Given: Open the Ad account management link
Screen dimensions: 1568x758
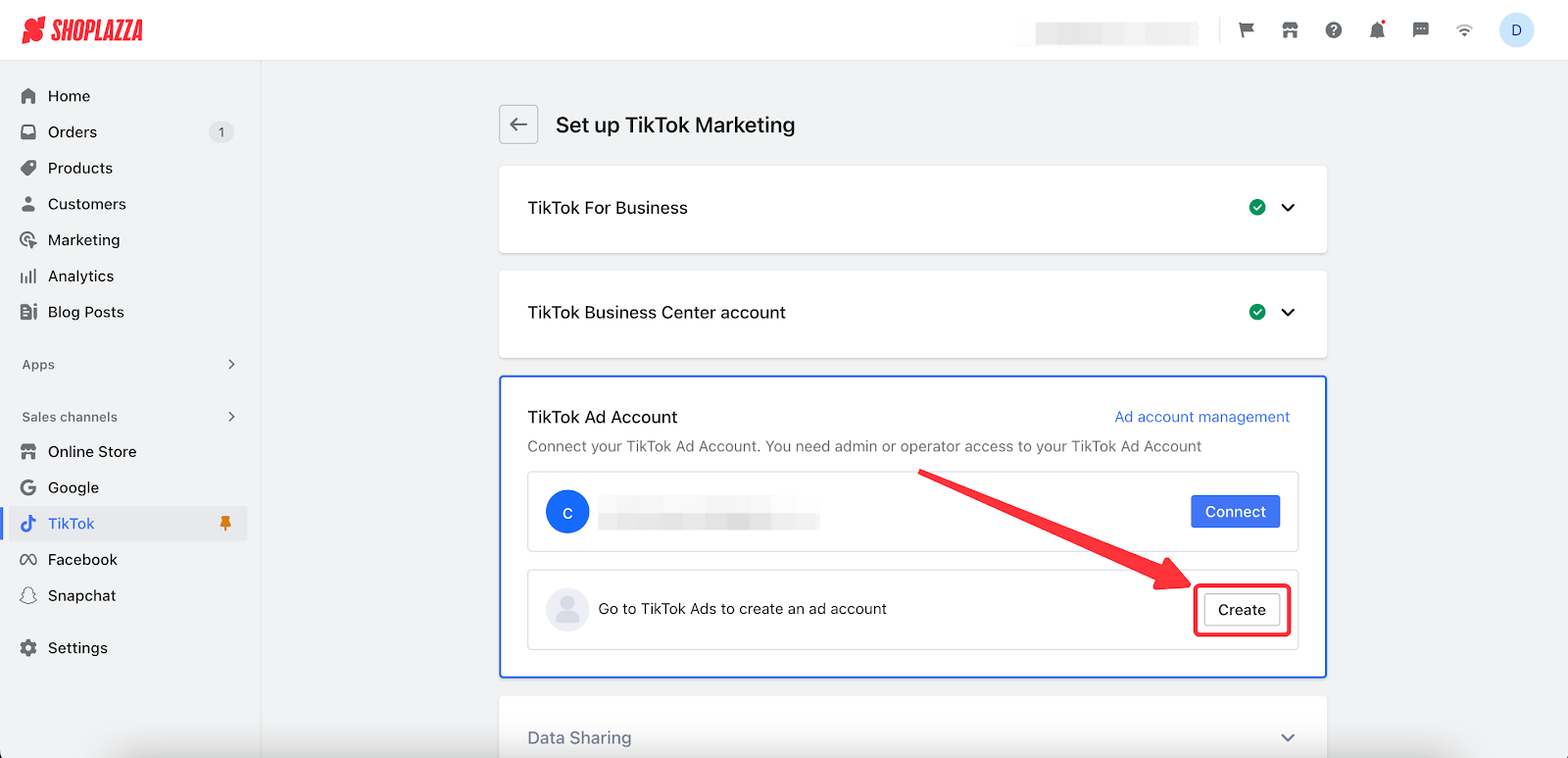Looking at the screenshot, I should [x=1201, y=417].
